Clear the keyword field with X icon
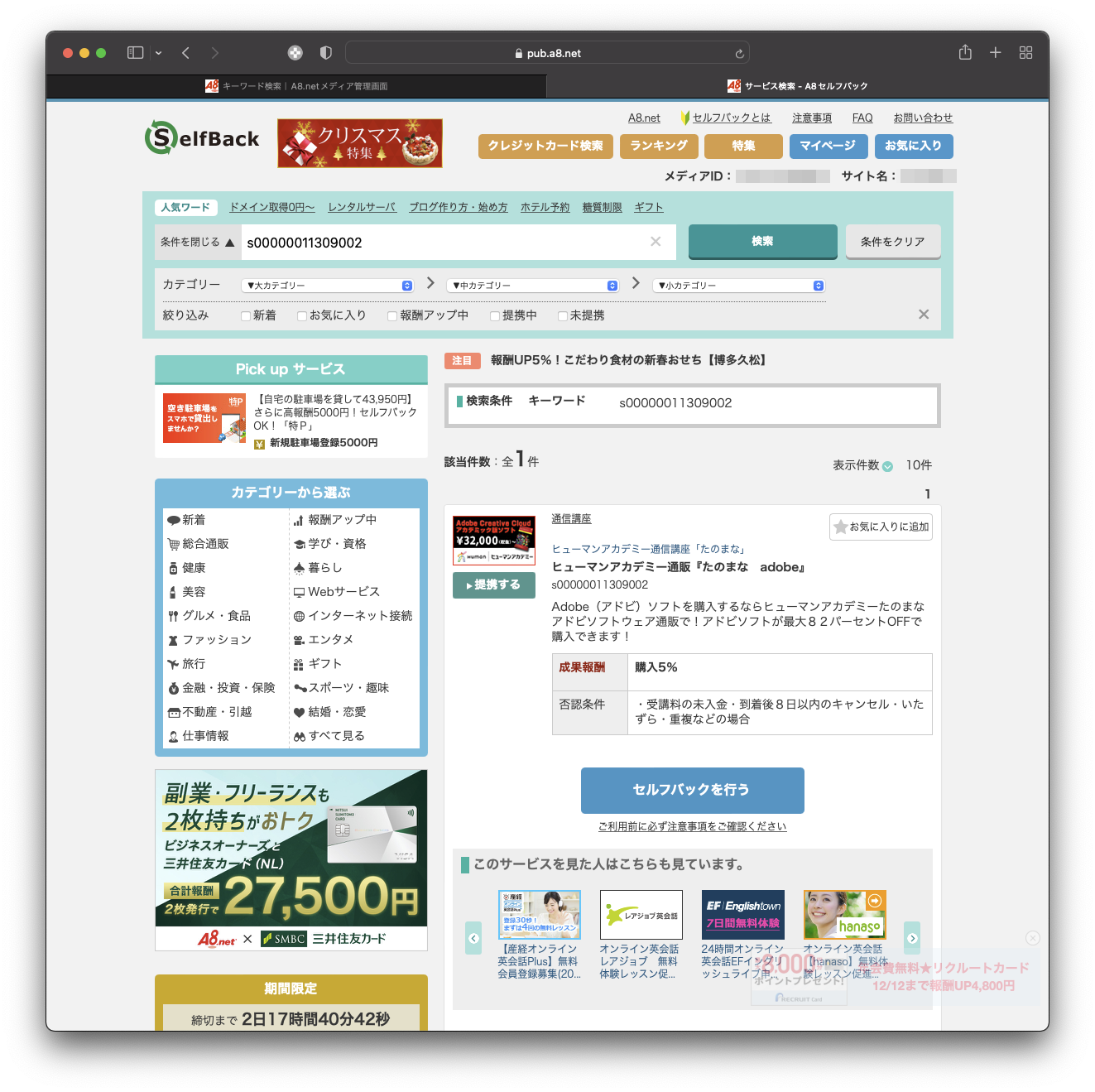Viewport: 1095px width, 1092px height. point(656,242)
